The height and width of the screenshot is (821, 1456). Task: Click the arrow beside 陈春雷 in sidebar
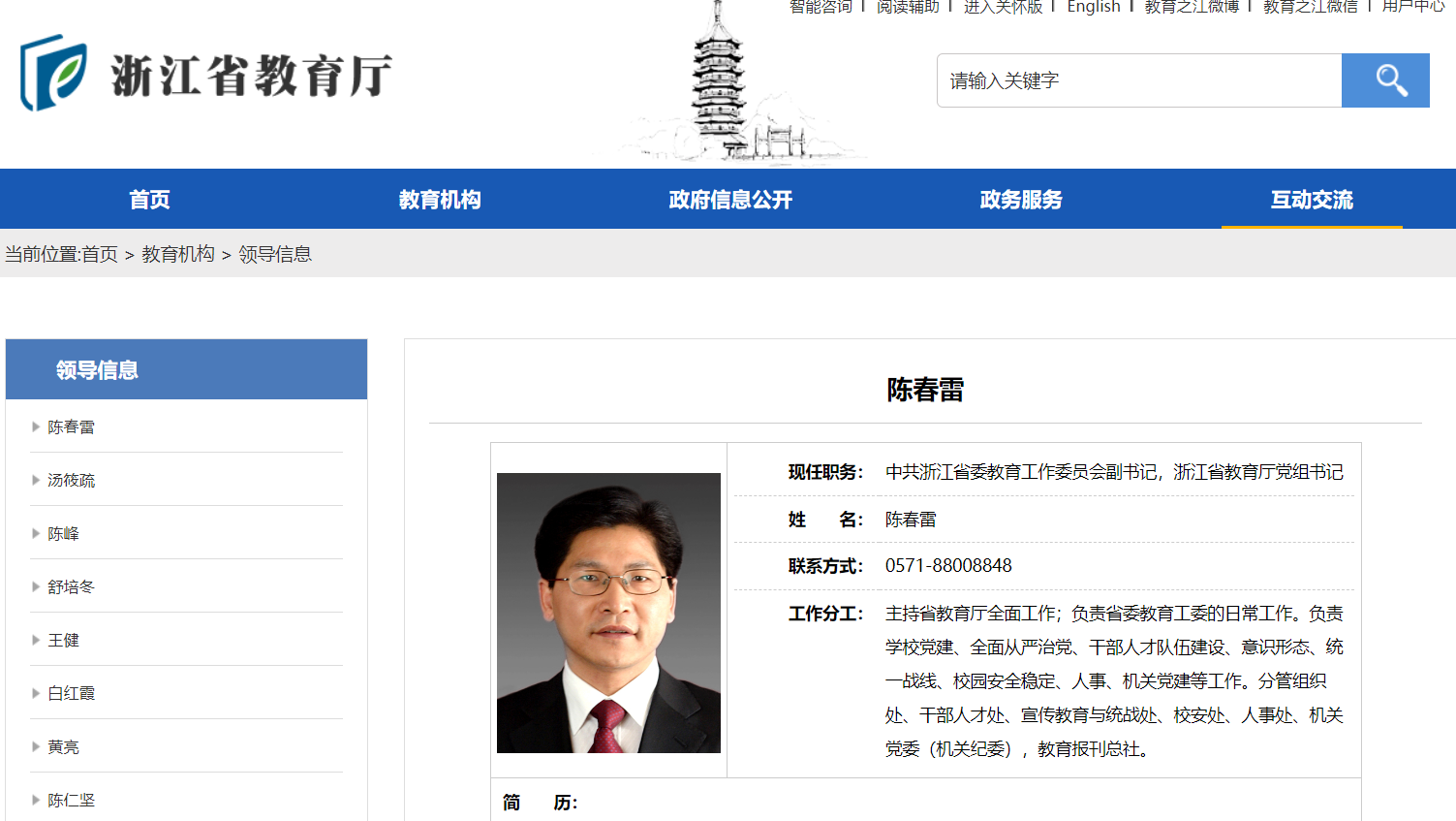pos(36,426)
